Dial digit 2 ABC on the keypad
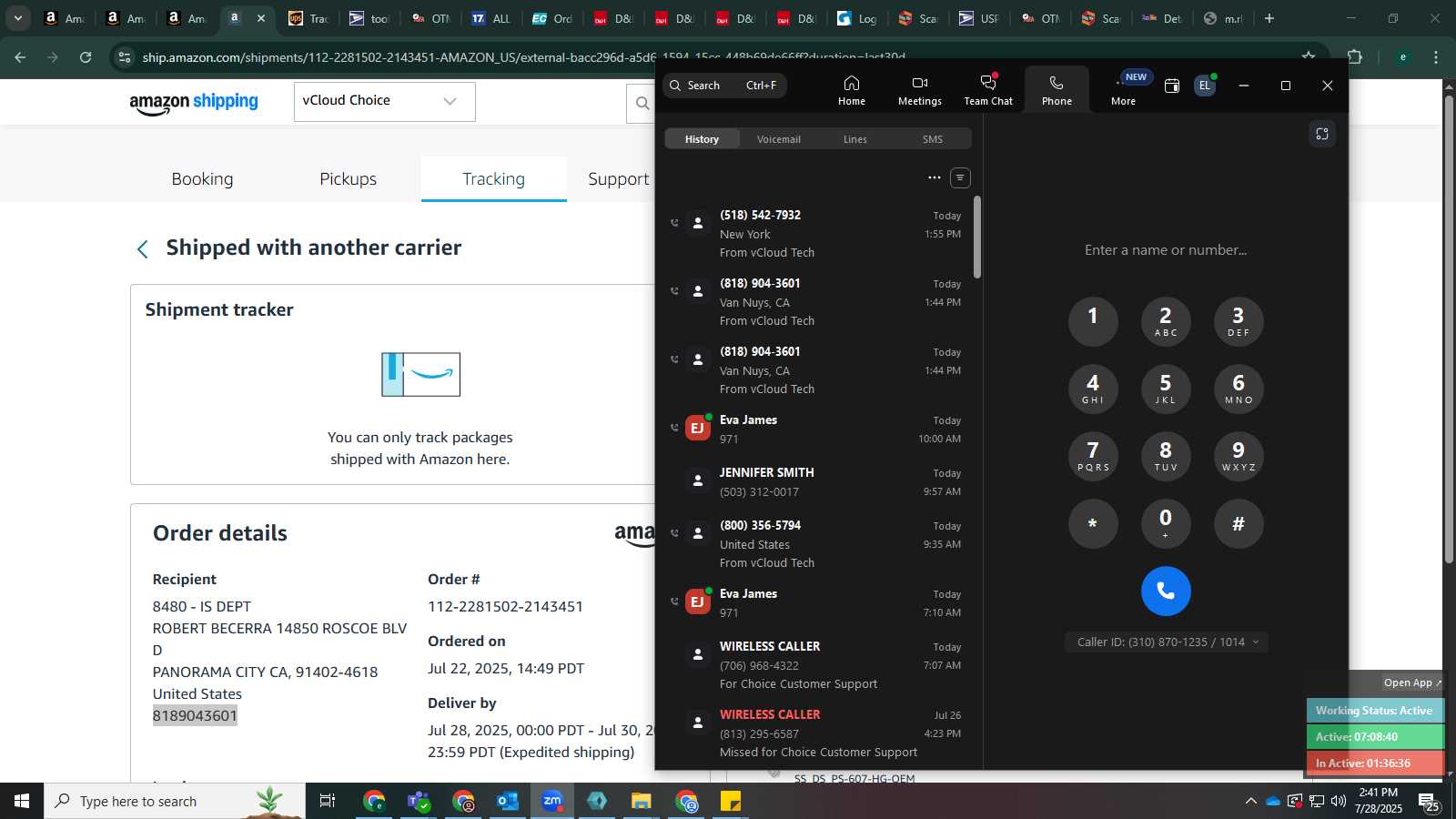Screen dimensions: 1456x819 point(1166,321)
